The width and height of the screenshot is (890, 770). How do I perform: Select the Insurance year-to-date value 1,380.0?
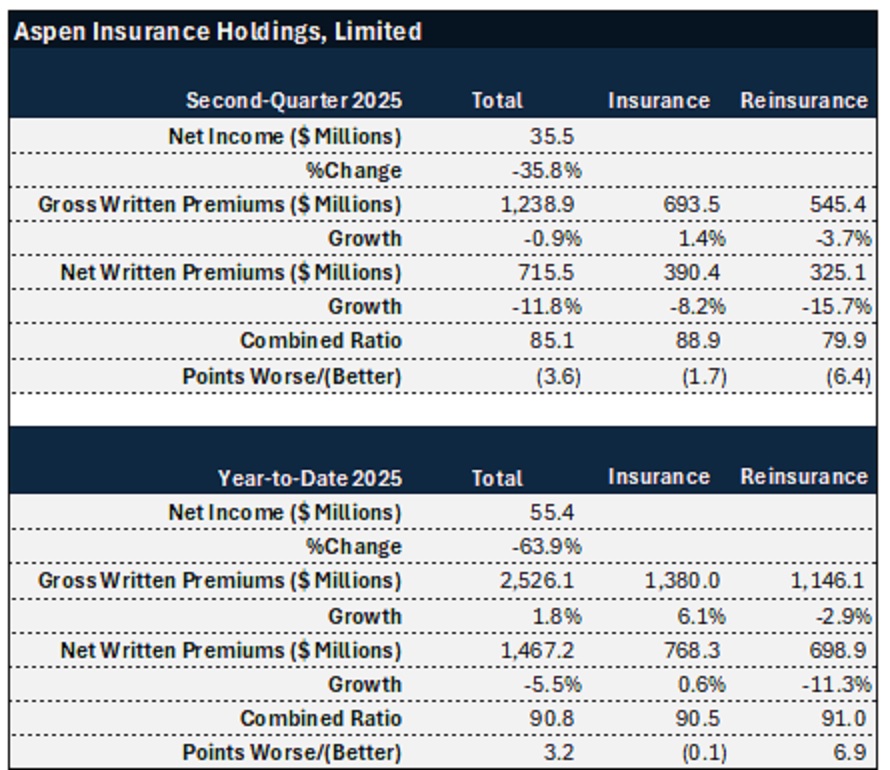[x=683, y=581]
